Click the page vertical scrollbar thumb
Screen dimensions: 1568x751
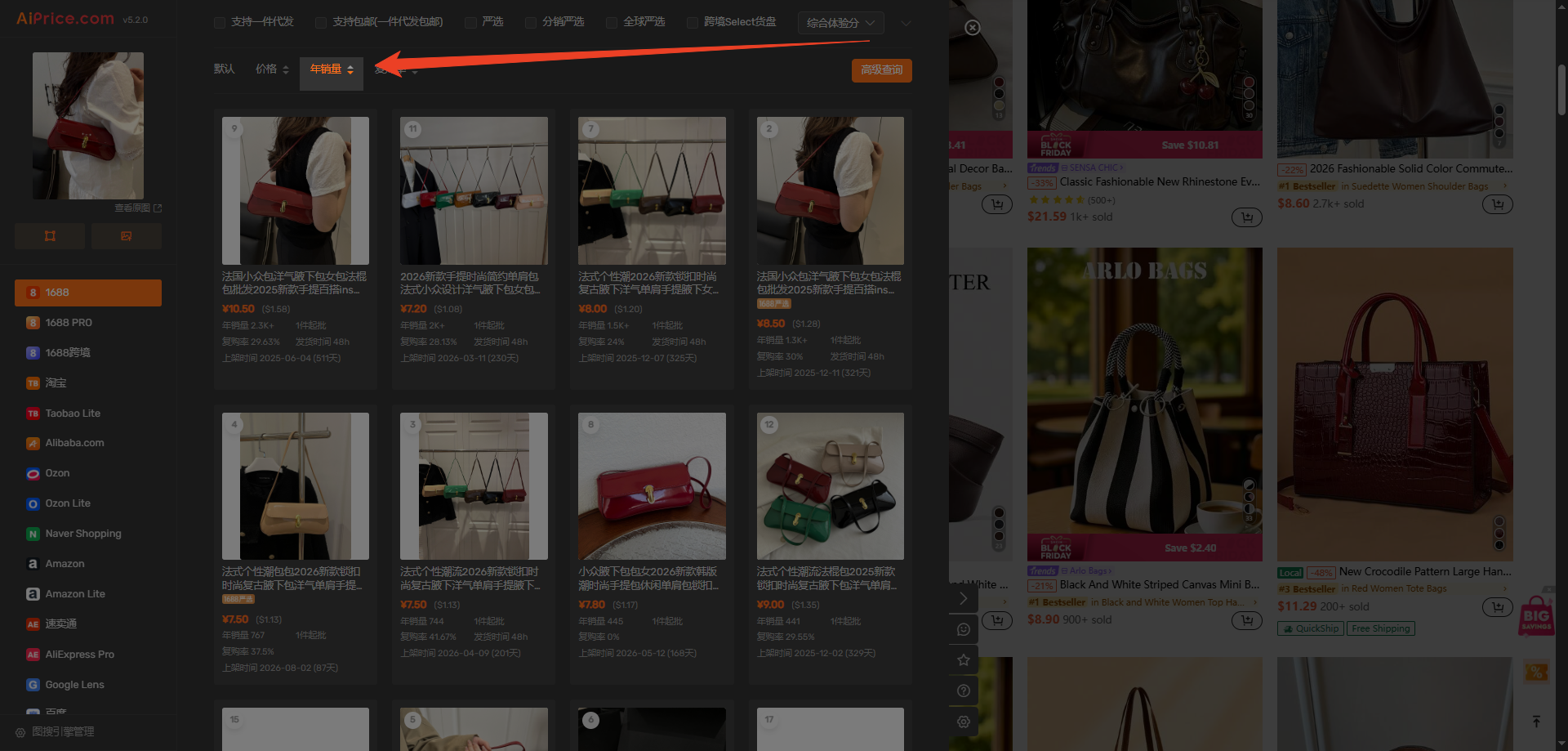pos(1561,90)
